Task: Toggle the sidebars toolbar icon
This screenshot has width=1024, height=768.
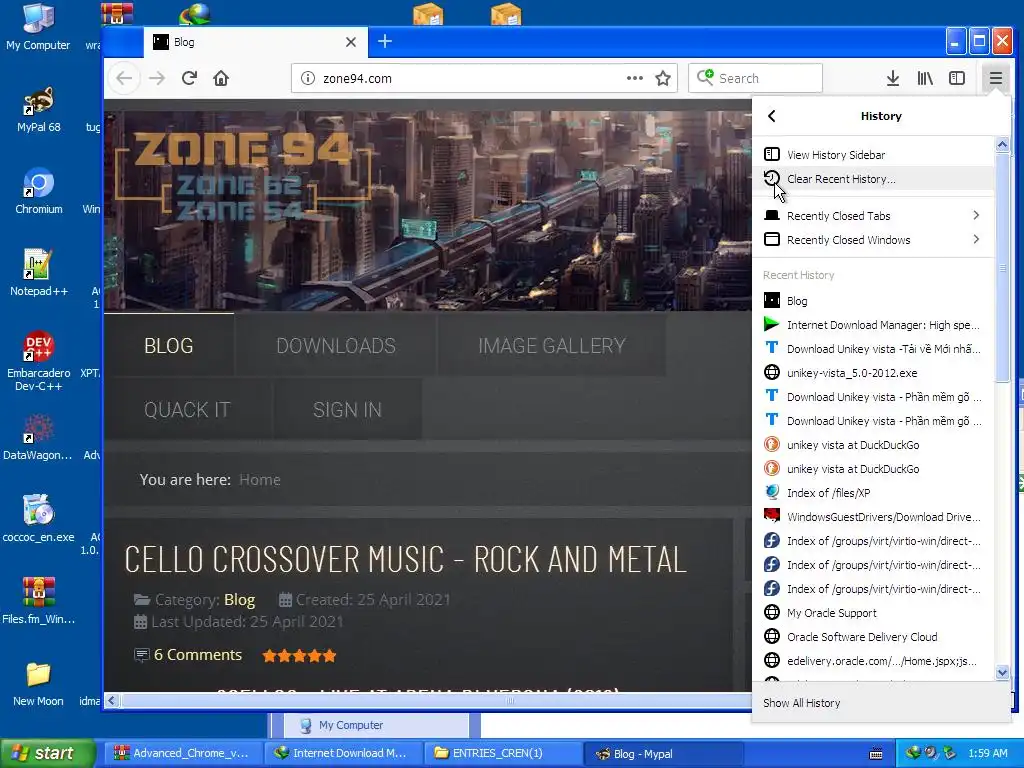Action: coord(957,78)
